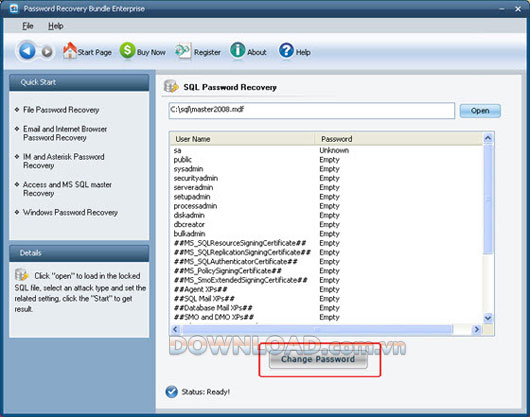530x417 pixels.
Task: Choose IM and Asterisk Password Recovery
Action: pyautogui.click(x=64, y=161)
